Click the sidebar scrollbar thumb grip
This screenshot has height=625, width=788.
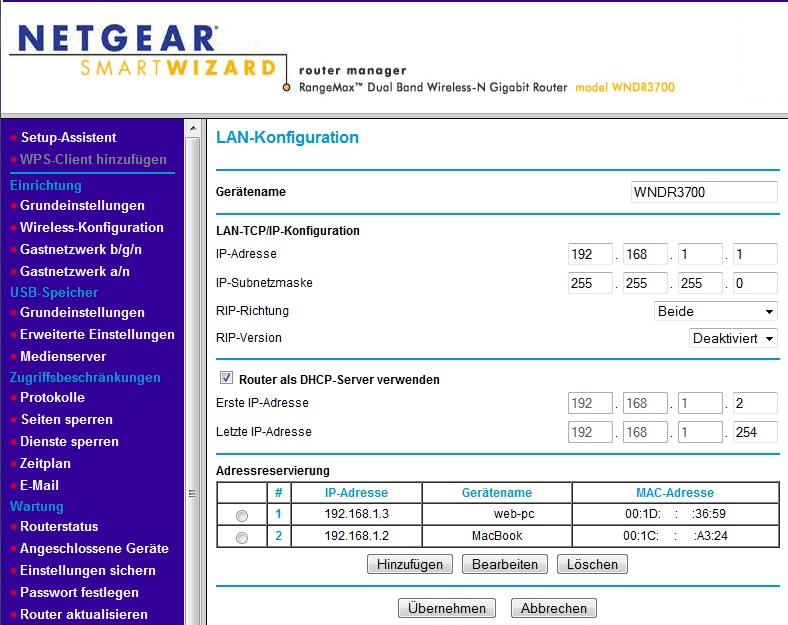(192, 493)
